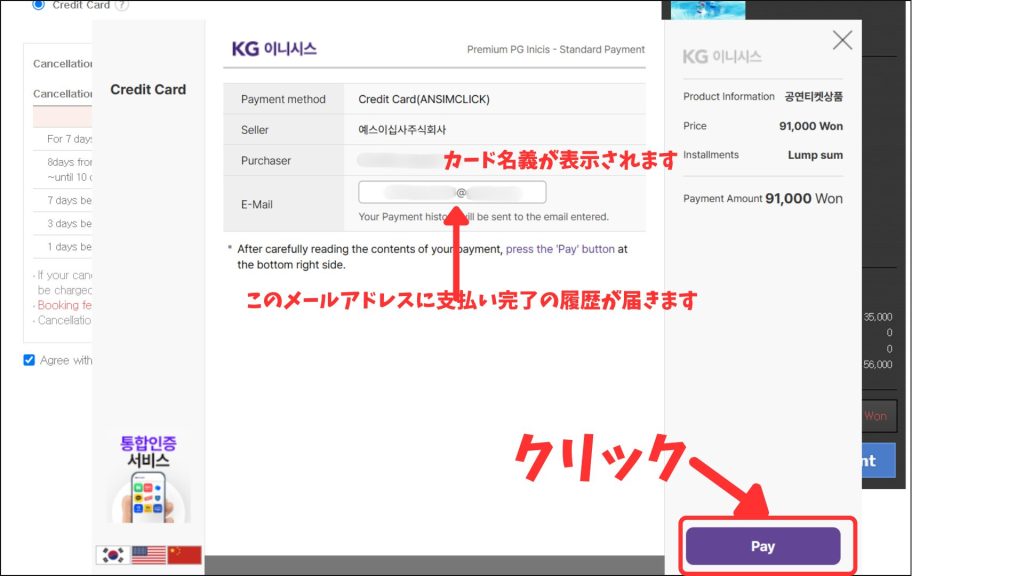Switch language with the United States flag
Viewport: 1024px width, 576px height.
pyautogui.click(x=148, y=555)
